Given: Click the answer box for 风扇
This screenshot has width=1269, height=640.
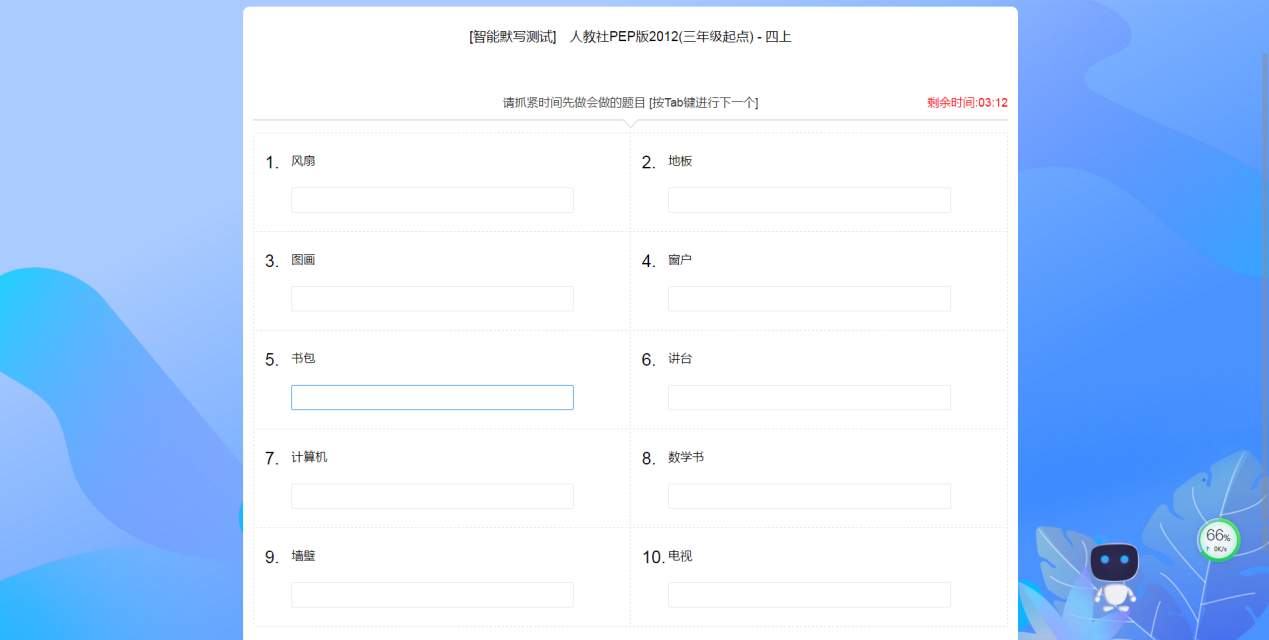Looking at the screenshot, I should (x=432, y=200).
